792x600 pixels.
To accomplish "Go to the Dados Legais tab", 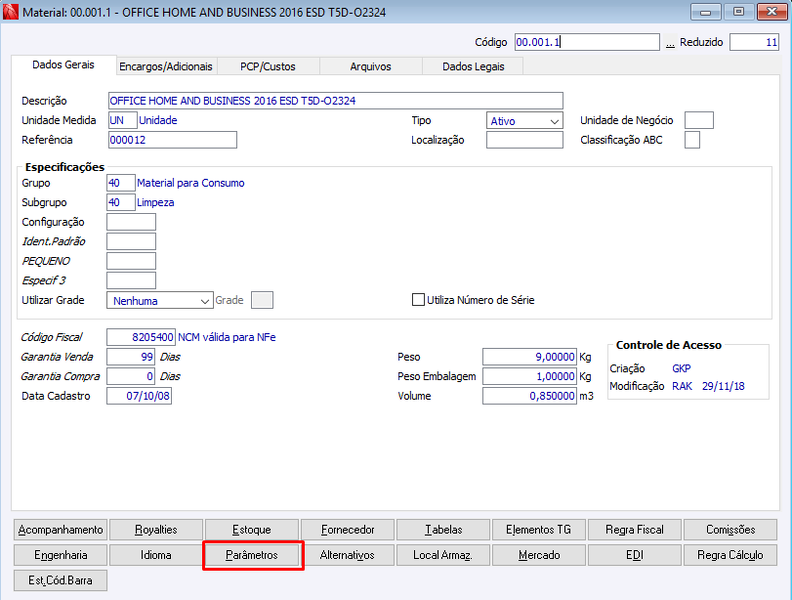I will [473, 67].
